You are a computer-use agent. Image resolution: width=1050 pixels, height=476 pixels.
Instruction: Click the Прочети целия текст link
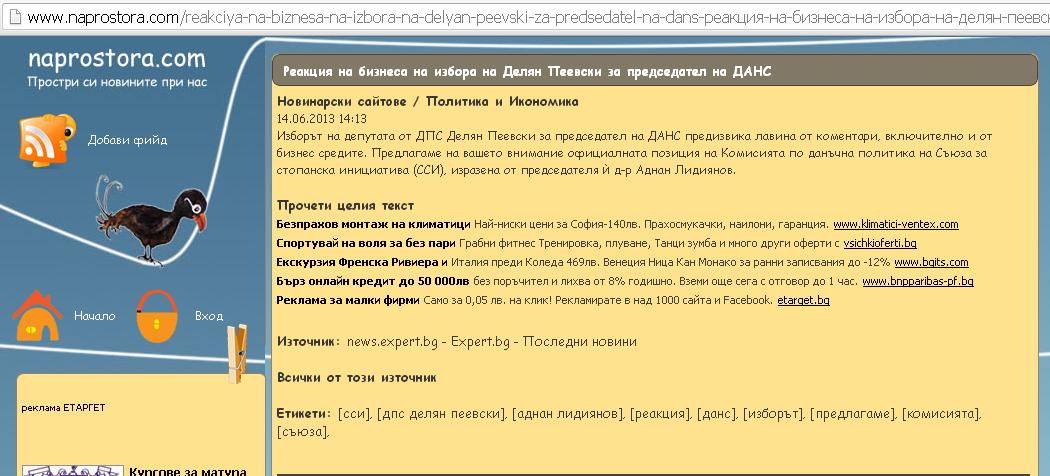346,206
